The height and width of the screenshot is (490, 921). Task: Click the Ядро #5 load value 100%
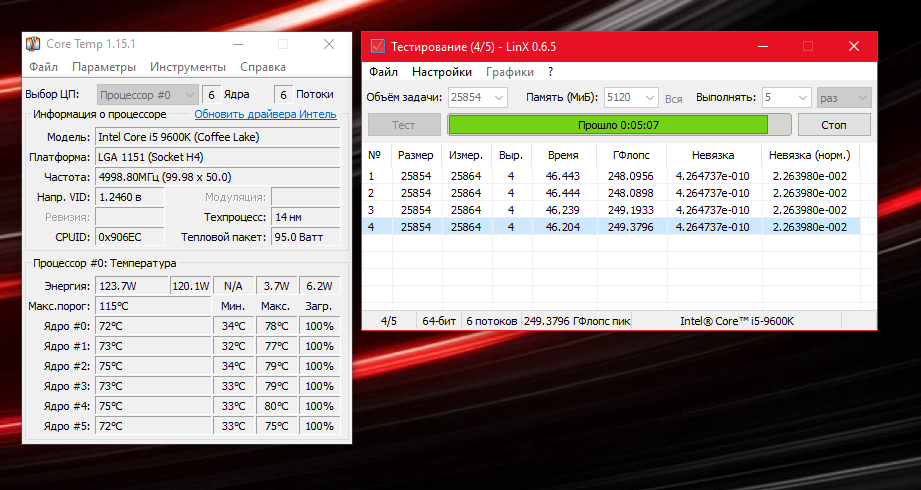[320, 426]
